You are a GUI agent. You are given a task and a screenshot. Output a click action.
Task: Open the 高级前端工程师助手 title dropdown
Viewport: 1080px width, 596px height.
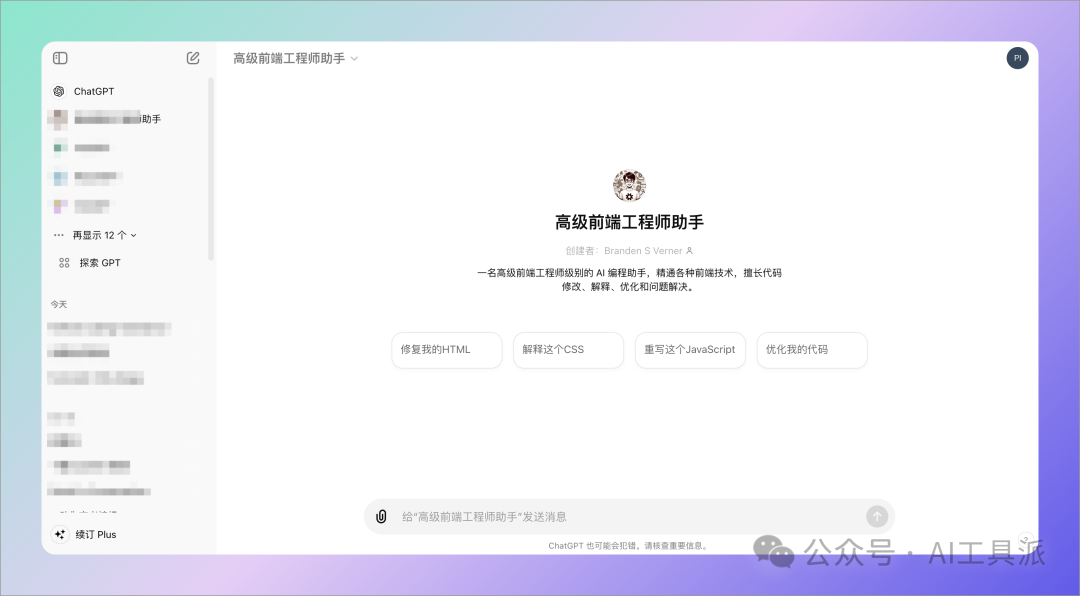(x=295, y=59)
